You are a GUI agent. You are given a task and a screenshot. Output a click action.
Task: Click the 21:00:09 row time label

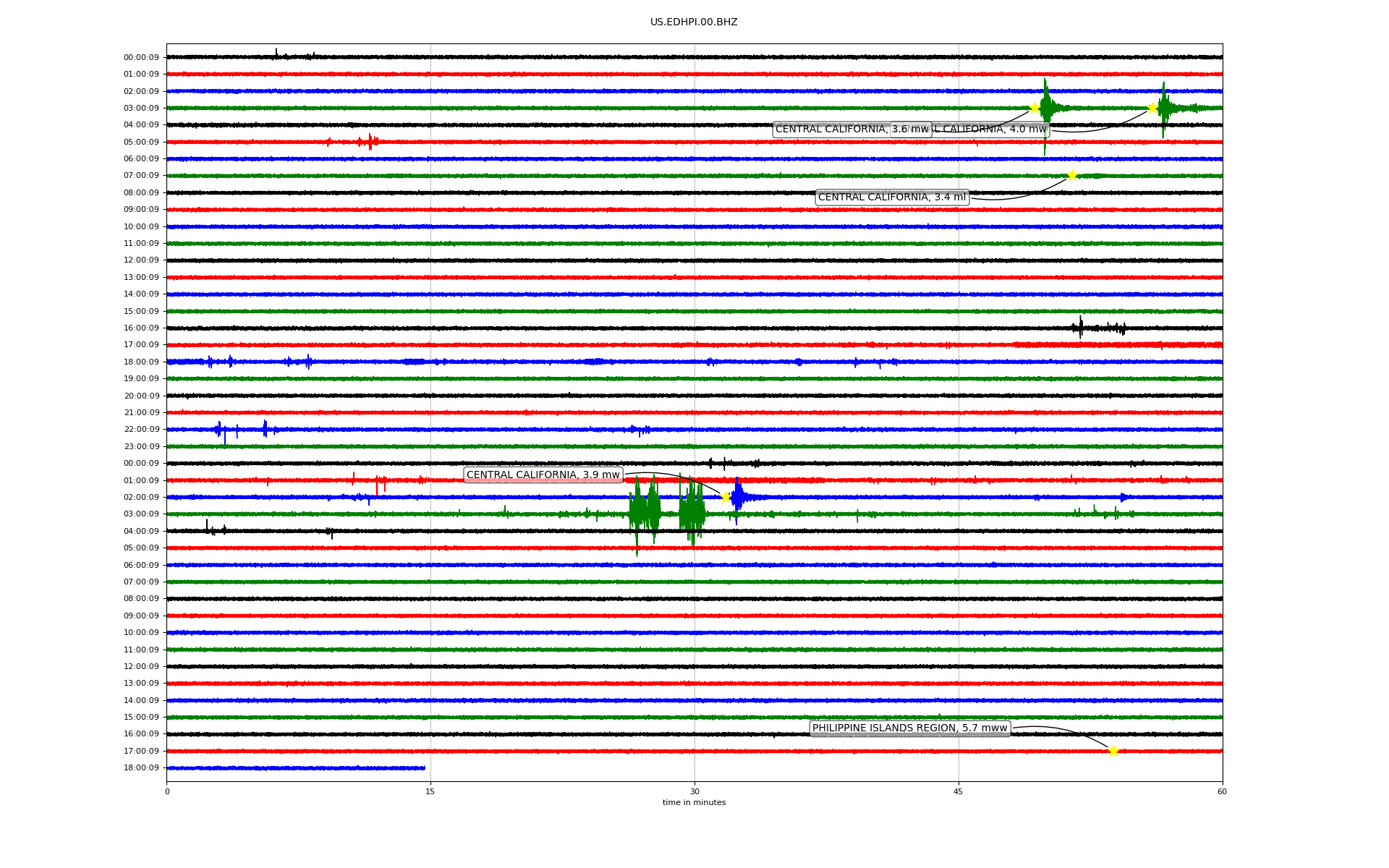141,413
